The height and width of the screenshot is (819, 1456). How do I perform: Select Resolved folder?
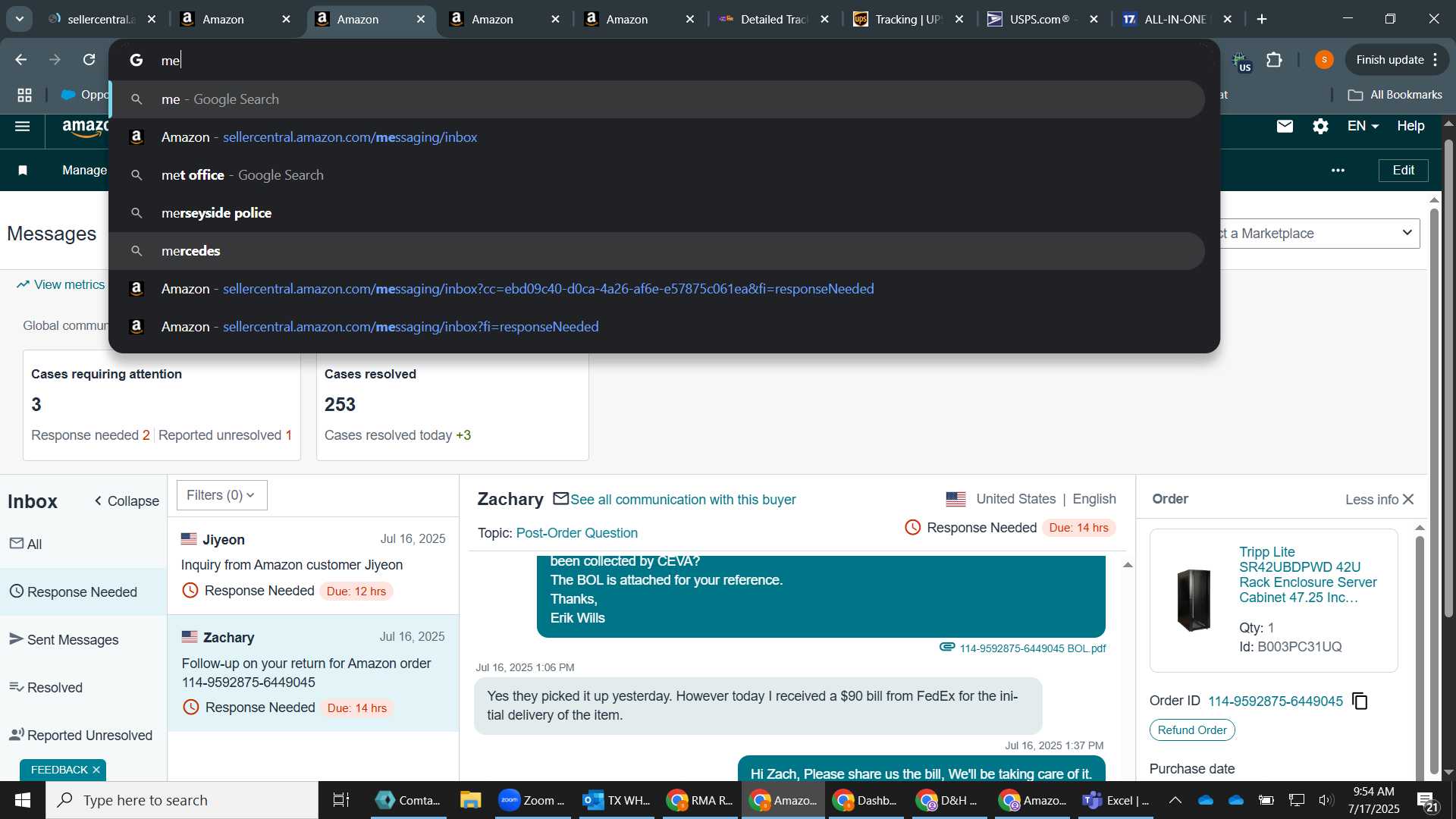coord(83,688)
